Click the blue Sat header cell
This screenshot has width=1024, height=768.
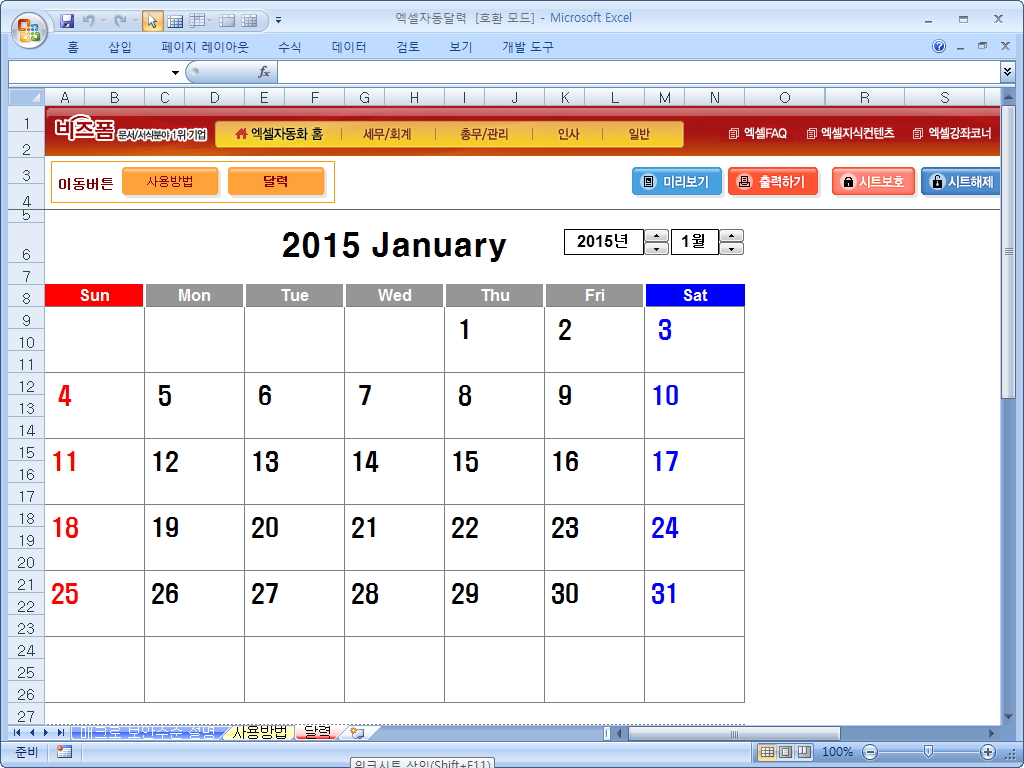coord(695,295)
